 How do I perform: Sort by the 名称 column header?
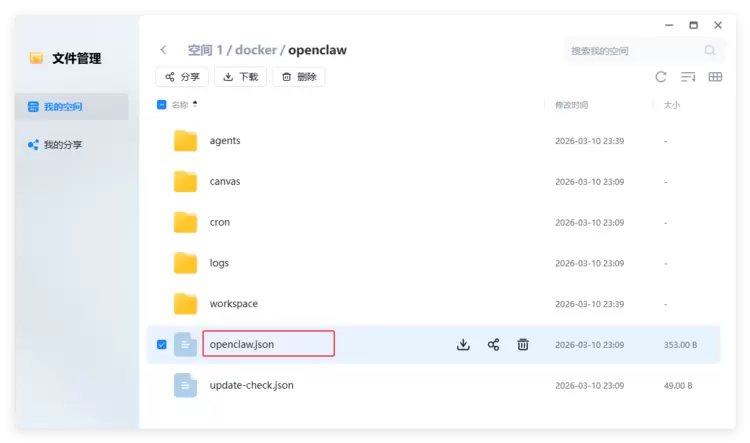tap(179, 105)
